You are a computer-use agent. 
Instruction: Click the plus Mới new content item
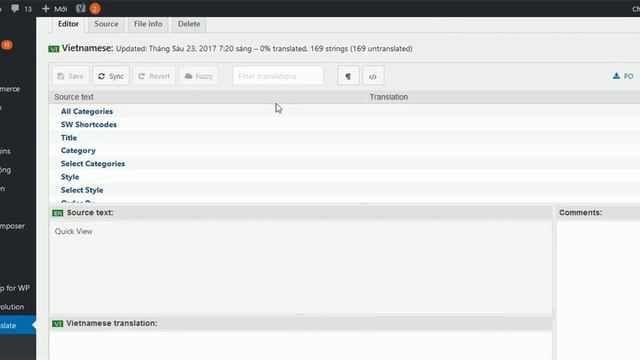coord(54,9)
